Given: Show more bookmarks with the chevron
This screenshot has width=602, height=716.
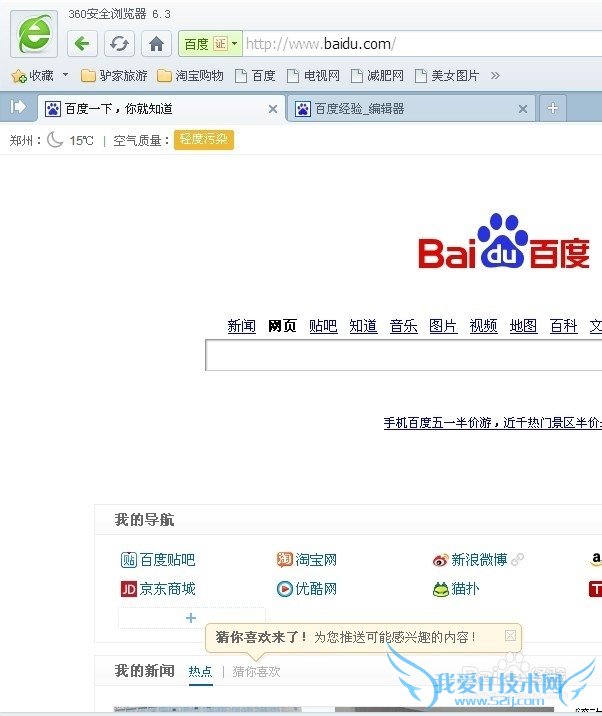Looking at the screenshot, I should click(x=495, y=75).
